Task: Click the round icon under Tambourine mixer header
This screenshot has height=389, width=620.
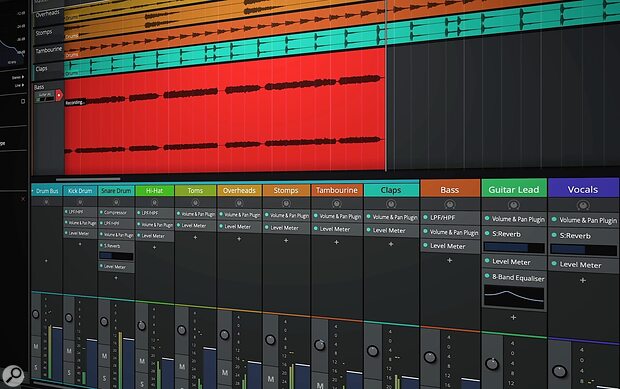Action: 336,204
